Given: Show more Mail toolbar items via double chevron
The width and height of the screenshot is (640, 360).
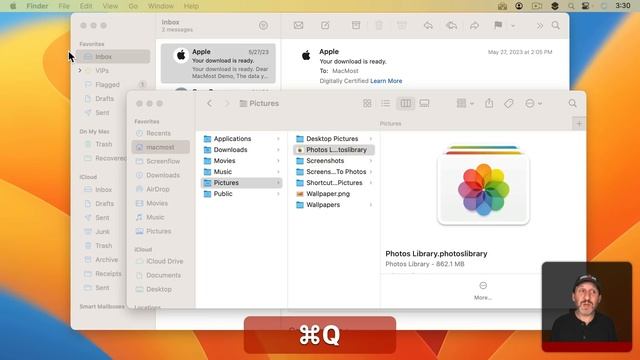Looking at the screenshot, I should point(540,26).
